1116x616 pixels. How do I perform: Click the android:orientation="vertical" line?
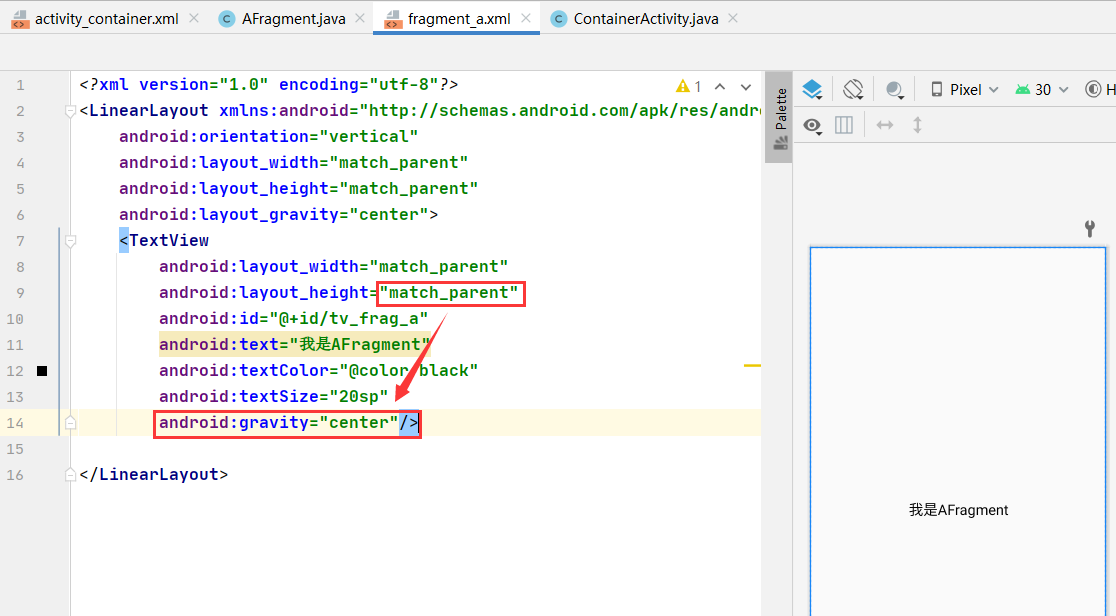click(x=268, y=137)
